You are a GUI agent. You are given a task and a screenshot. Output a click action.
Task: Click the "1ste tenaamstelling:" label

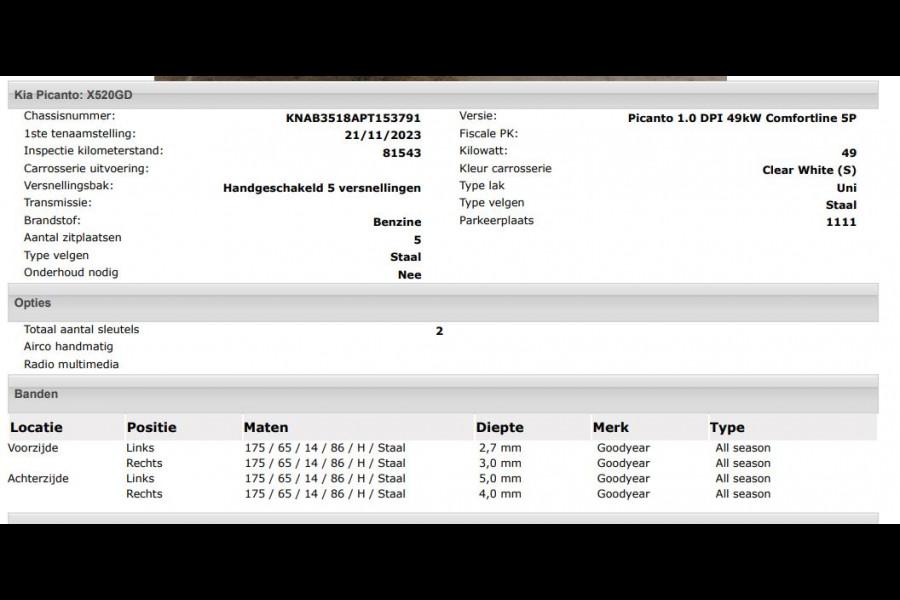click(80, 133)
